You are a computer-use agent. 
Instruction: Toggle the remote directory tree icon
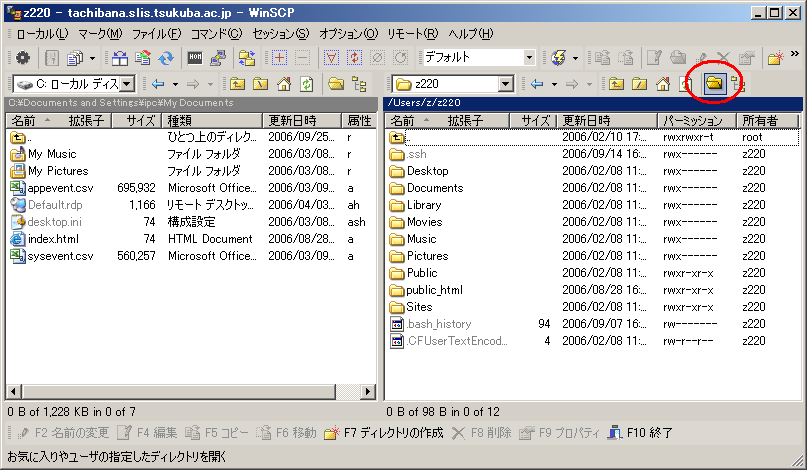coord(738,84)
